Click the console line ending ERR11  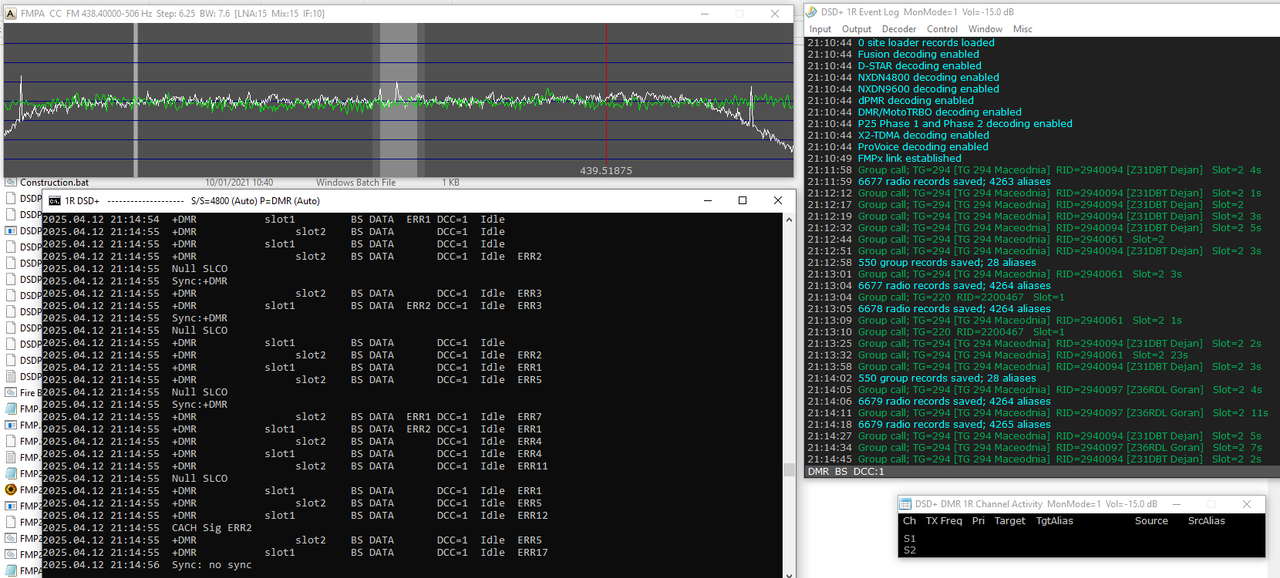(x=295, y=466)
